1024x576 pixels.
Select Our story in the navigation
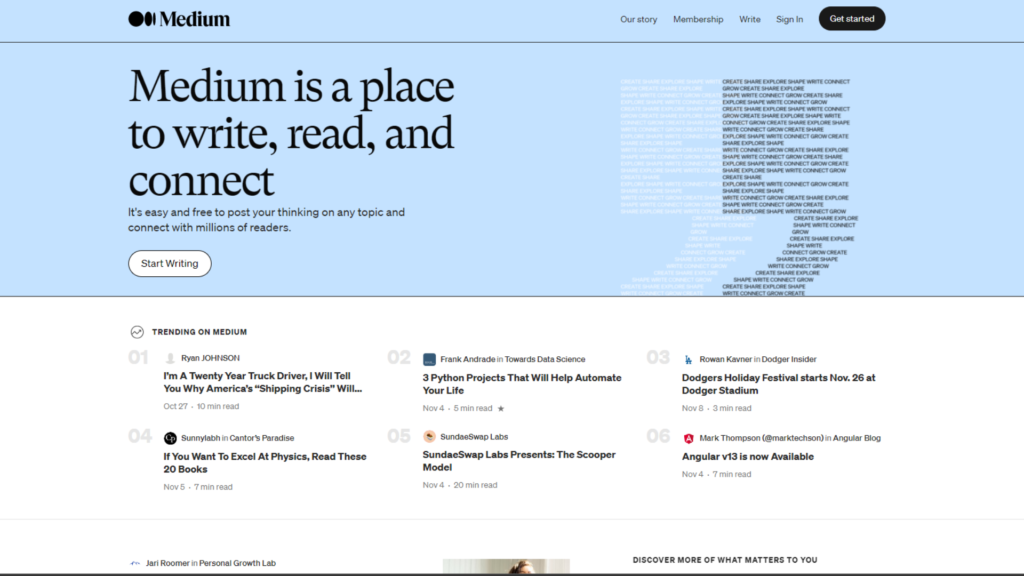(x=638, y=18)
